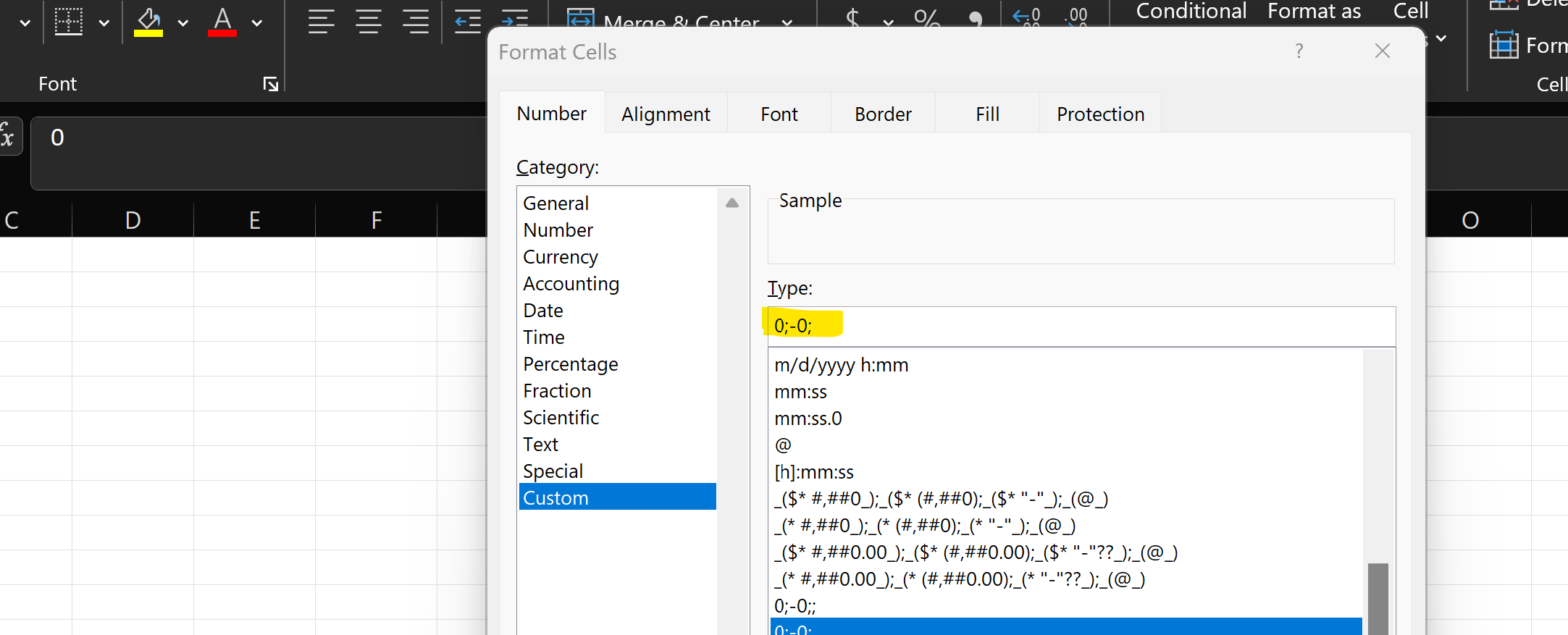
Task: Select column F header
Action: 376,219
